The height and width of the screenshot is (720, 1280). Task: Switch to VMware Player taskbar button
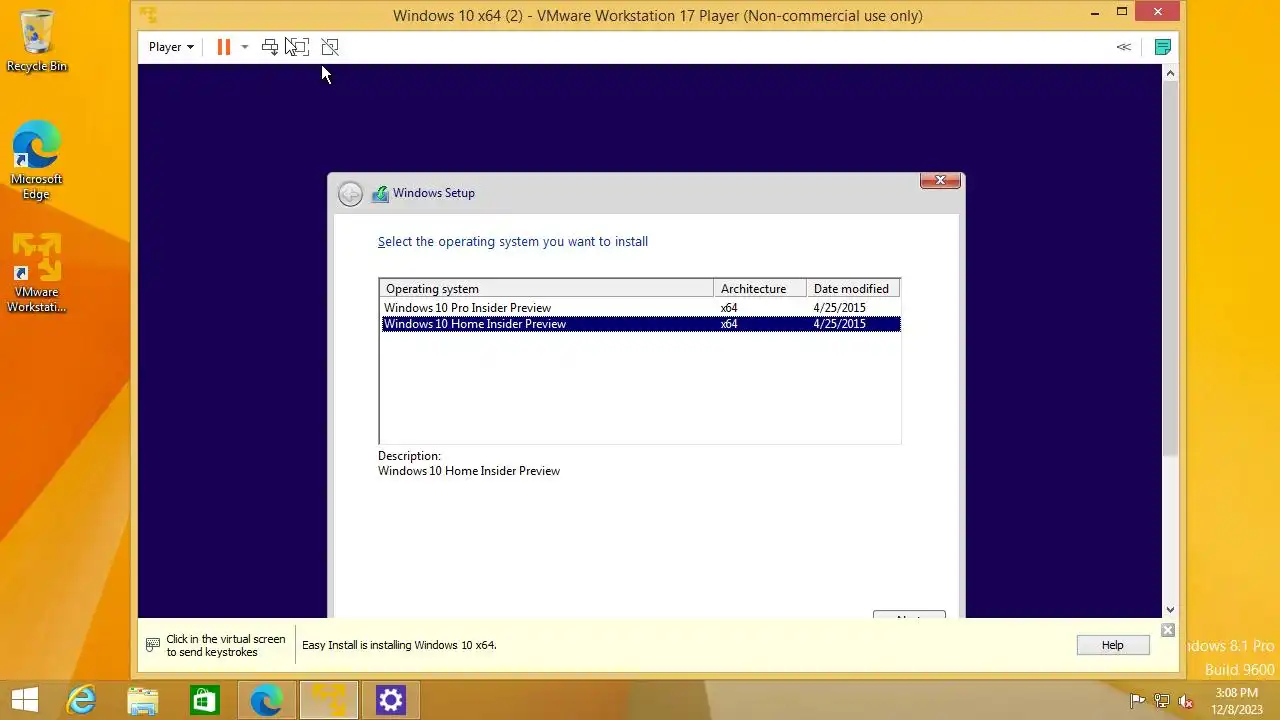click(329, 700)
